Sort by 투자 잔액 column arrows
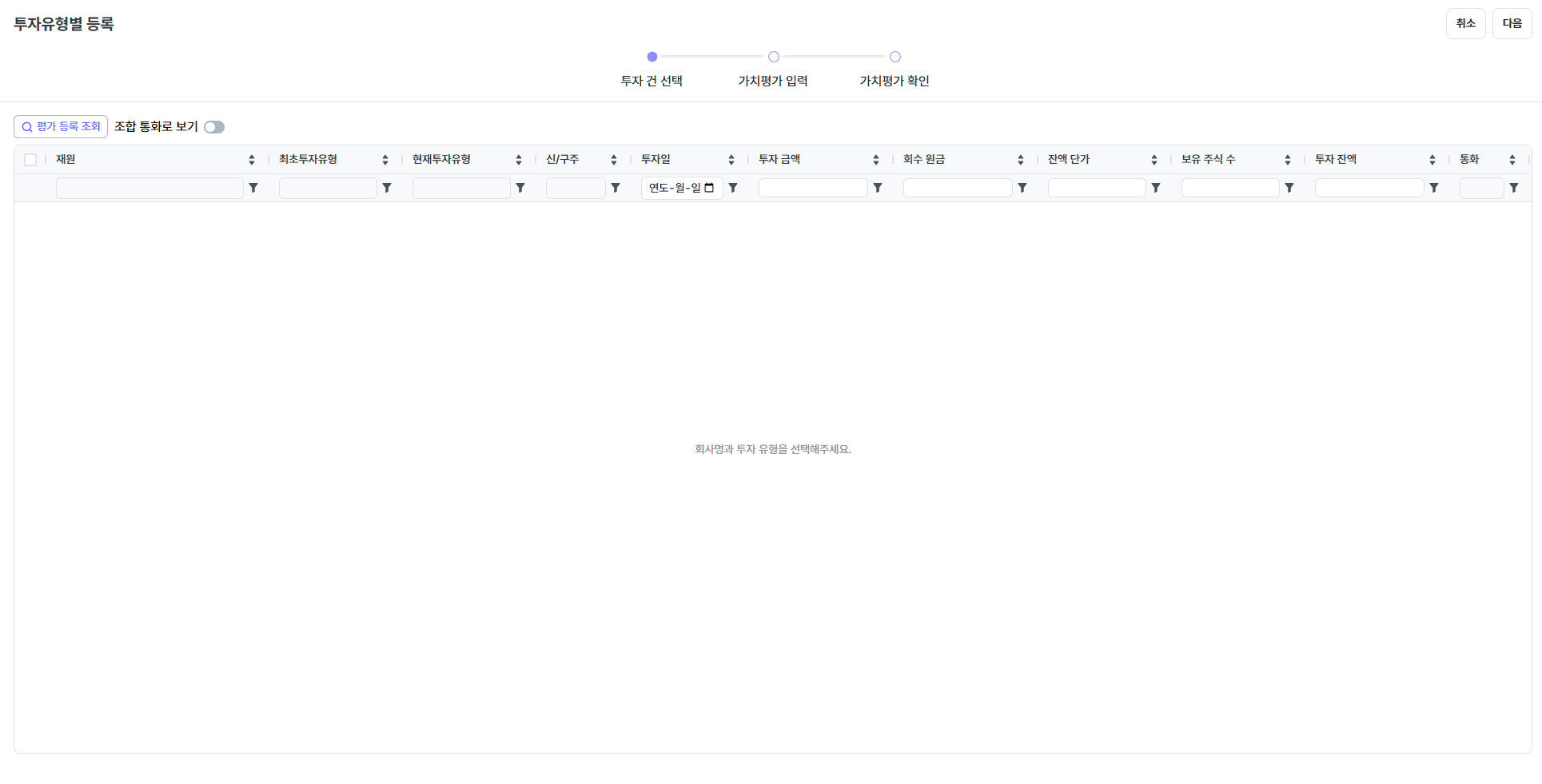 pos(1432,160)
